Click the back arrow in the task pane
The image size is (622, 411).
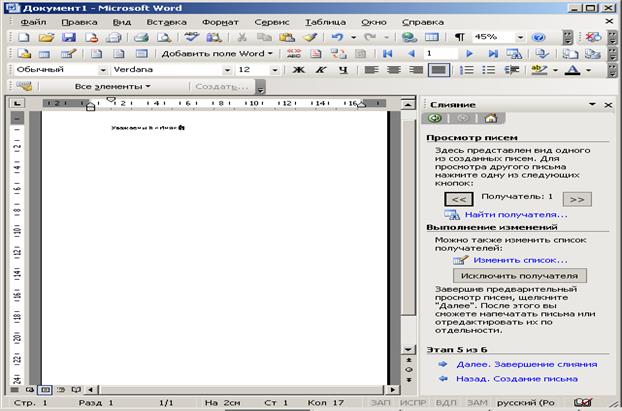point(435,118)
